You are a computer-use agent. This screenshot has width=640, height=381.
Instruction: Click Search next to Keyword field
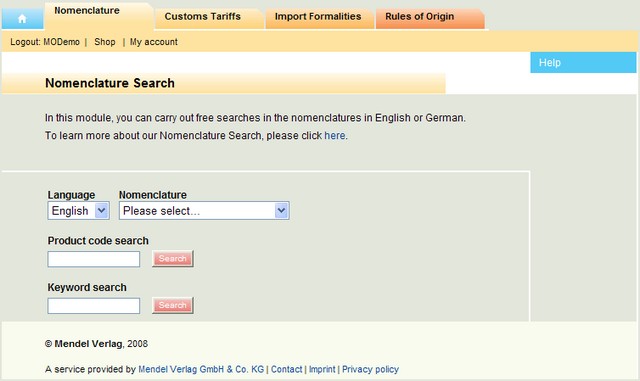tap(173, 305)
